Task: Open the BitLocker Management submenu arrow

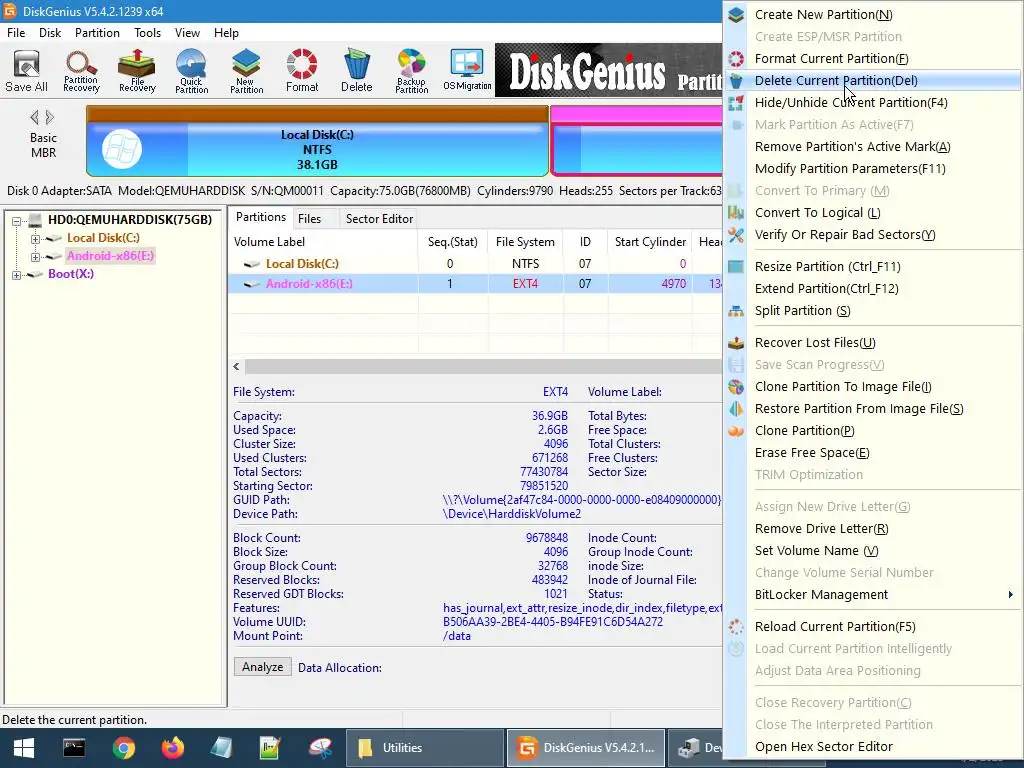Action: pos(1010,594)
